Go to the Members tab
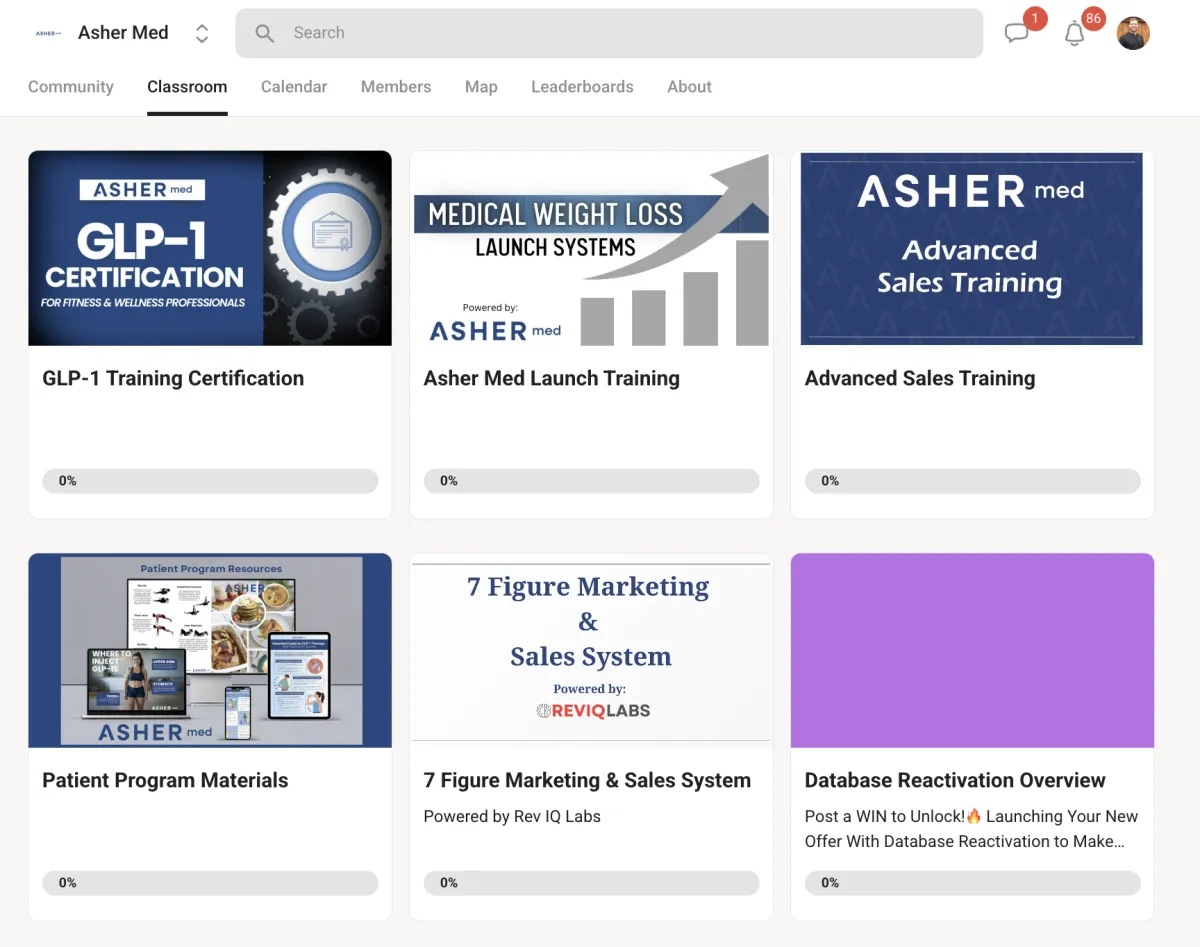Screen dimensions: 1200x947 click(x=396, y=87)
